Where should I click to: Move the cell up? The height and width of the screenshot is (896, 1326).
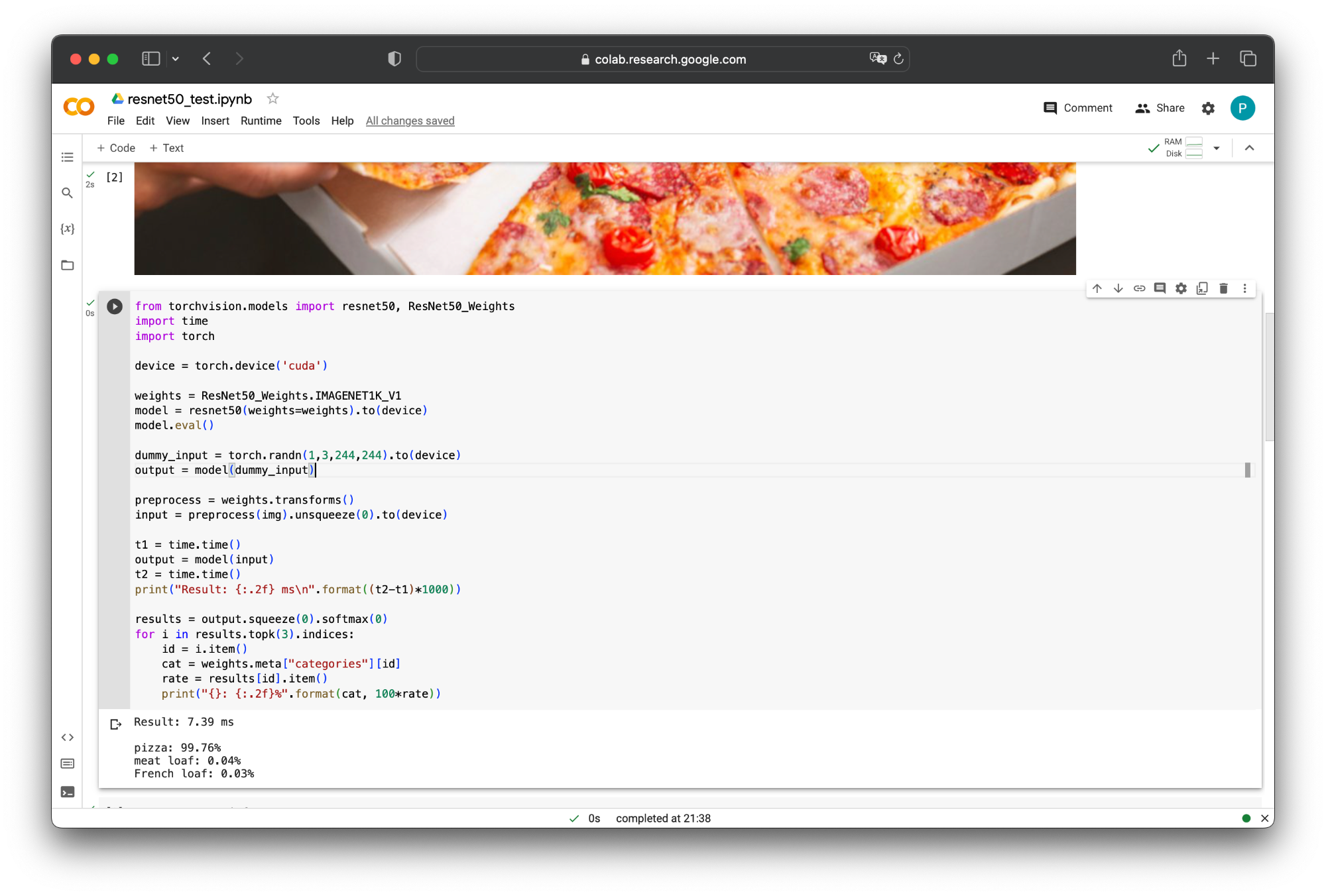tap(1097, 288)
